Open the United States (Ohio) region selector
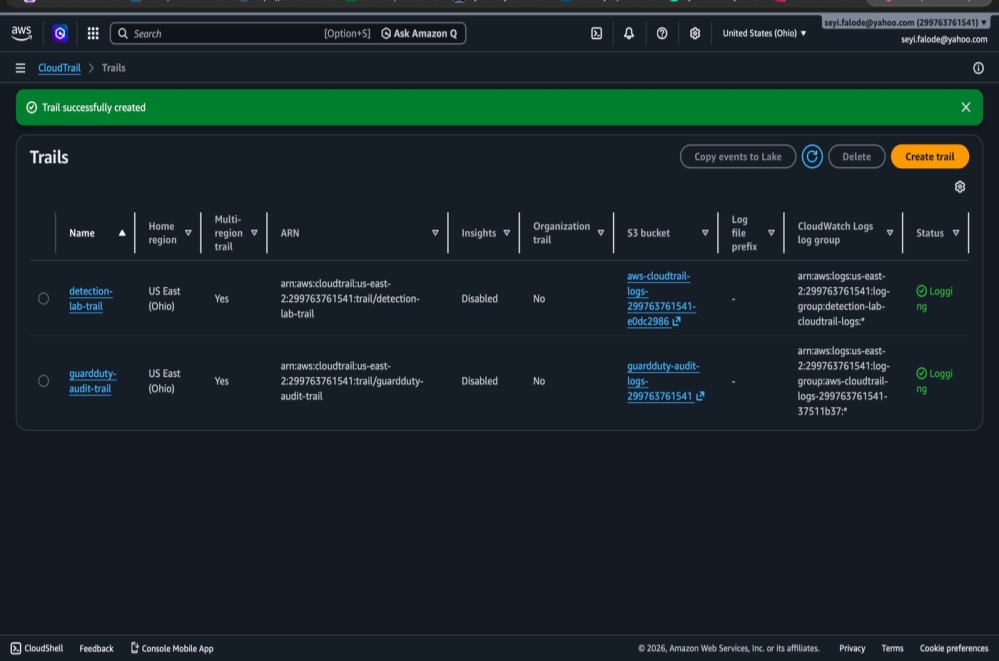Screen dimensions: 999x661 (764, 33)
